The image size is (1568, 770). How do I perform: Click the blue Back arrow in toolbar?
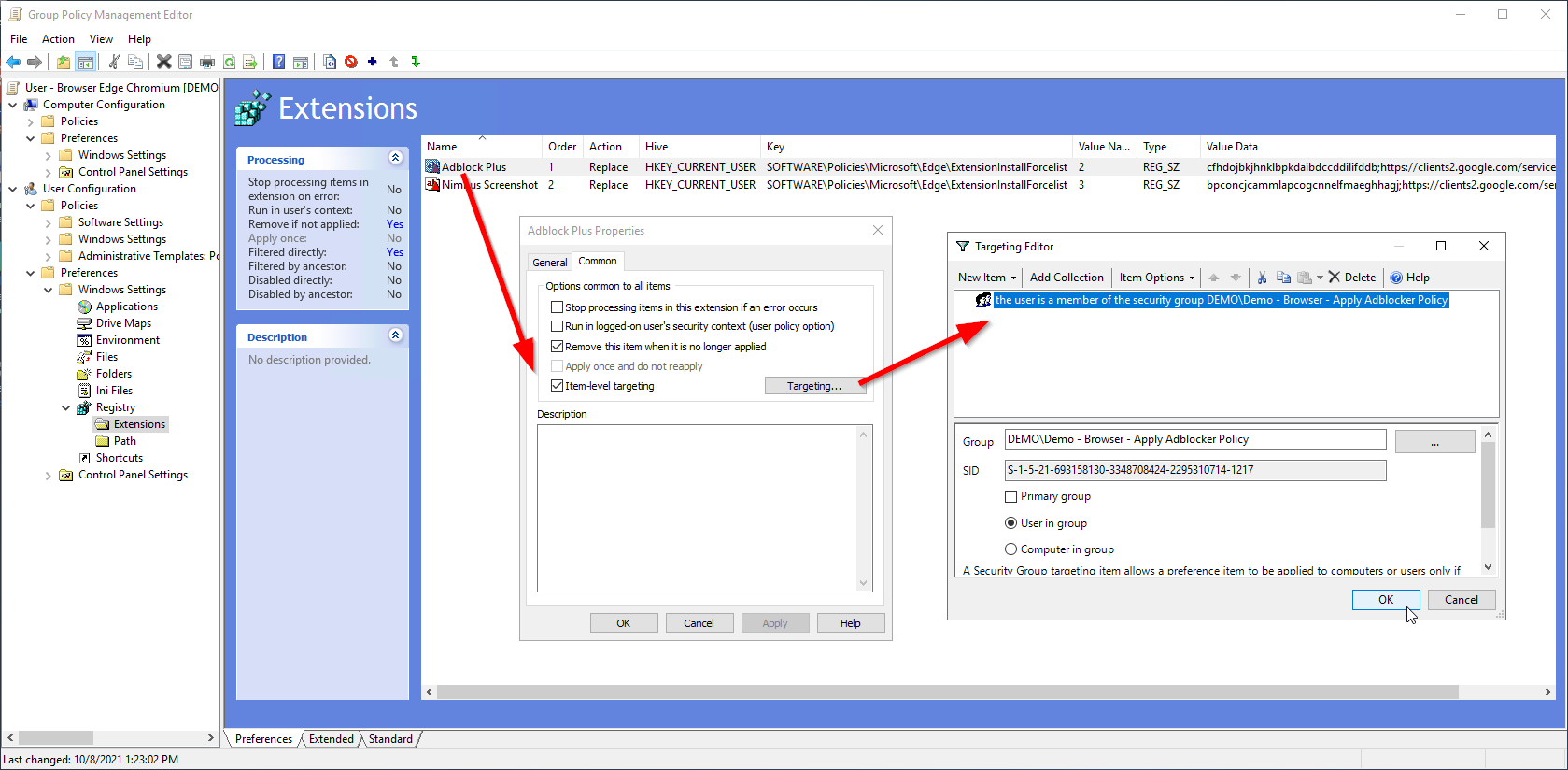click(x=13, y=62)
